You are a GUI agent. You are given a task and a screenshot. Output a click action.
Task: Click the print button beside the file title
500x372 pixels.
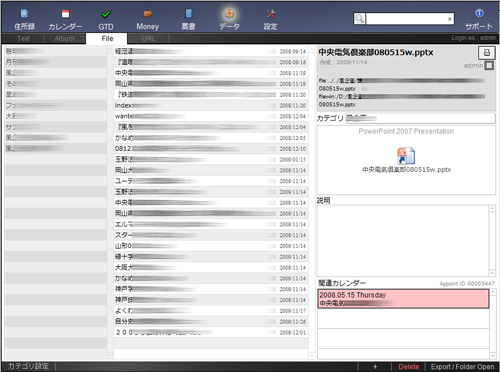[x=487, y=53]
